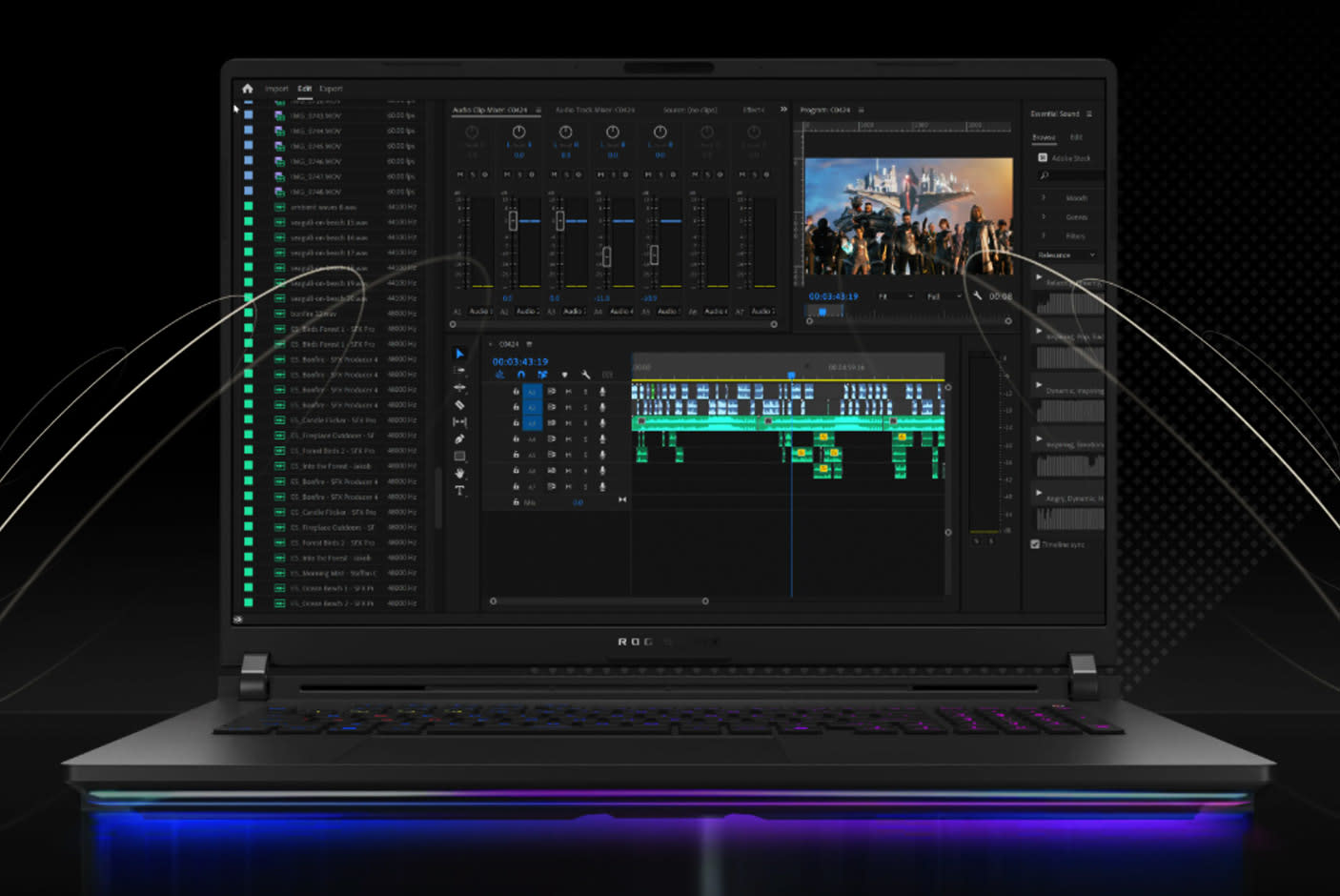Click the voice-over record mic on A1
1340x896 pixels.
point(602,392)
